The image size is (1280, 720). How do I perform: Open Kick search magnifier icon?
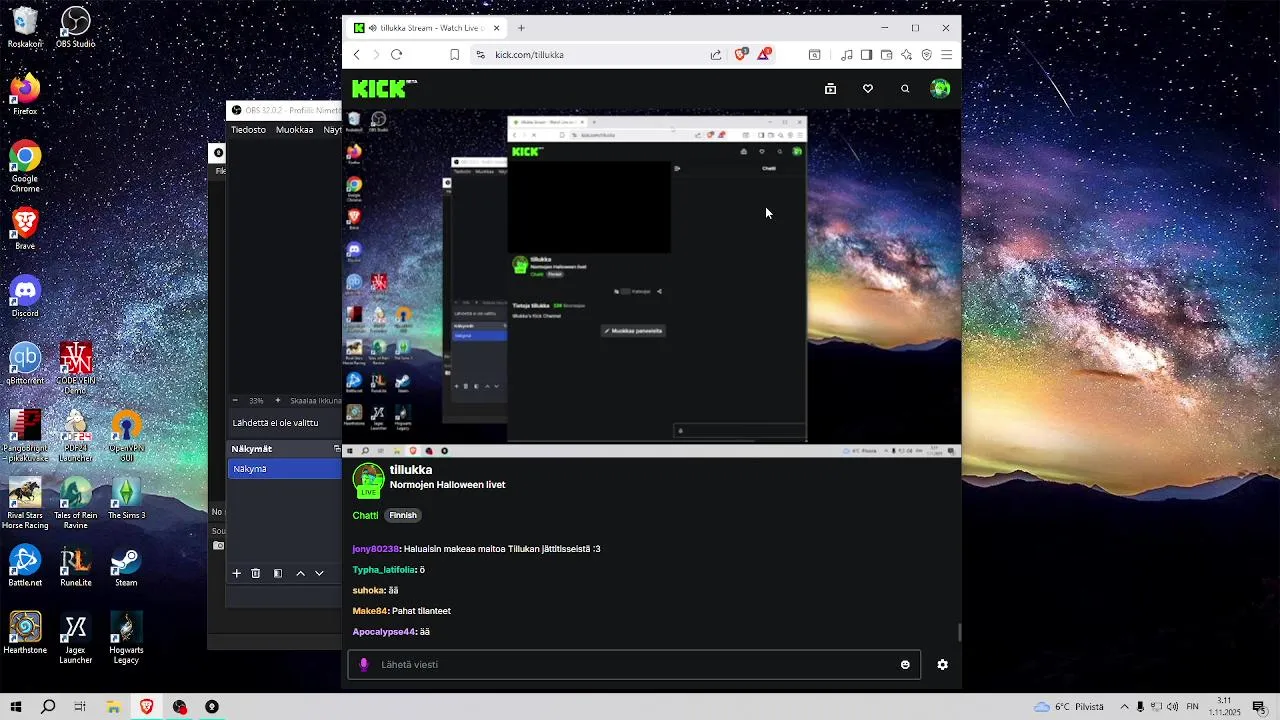(905, 89)
